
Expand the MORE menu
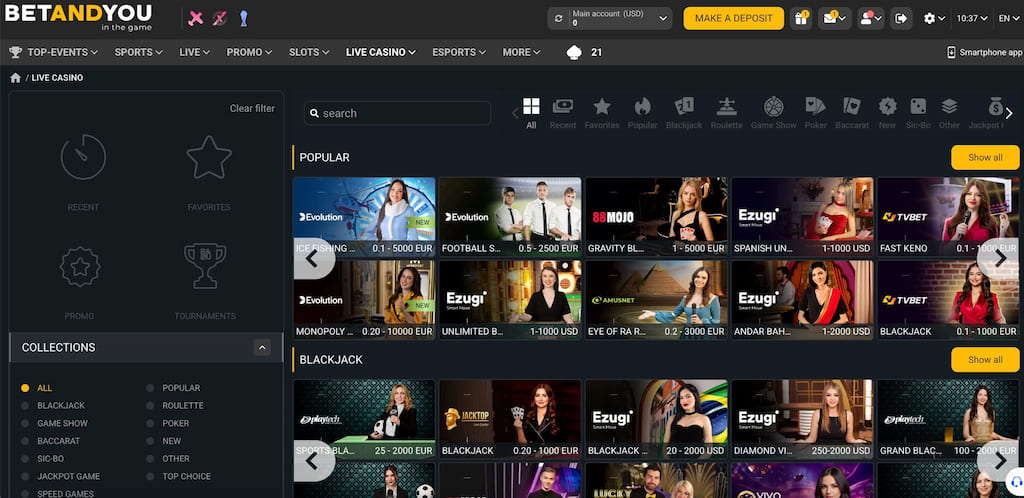point(521,52)
